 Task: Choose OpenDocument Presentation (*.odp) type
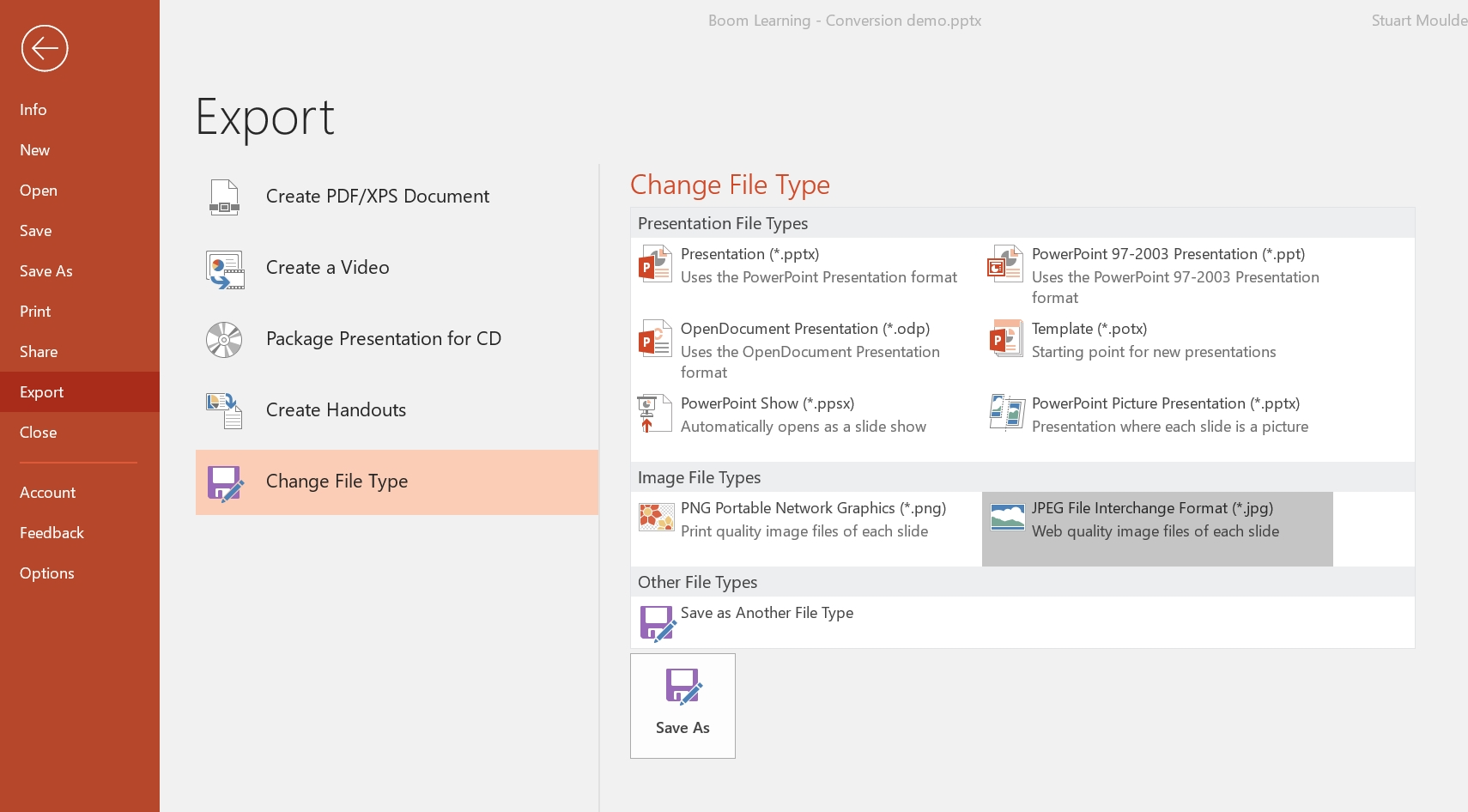click(806, 350)
